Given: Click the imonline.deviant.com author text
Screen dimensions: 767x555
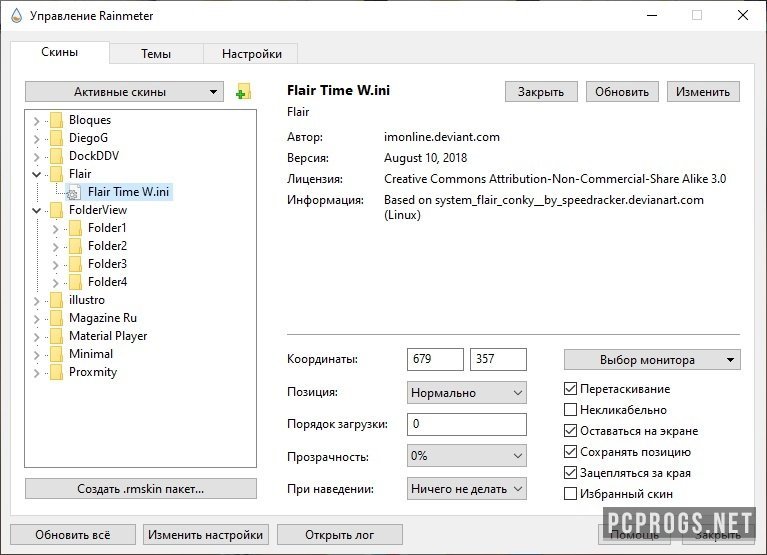Looking at the screenshot, I should [x=442, y=137].
